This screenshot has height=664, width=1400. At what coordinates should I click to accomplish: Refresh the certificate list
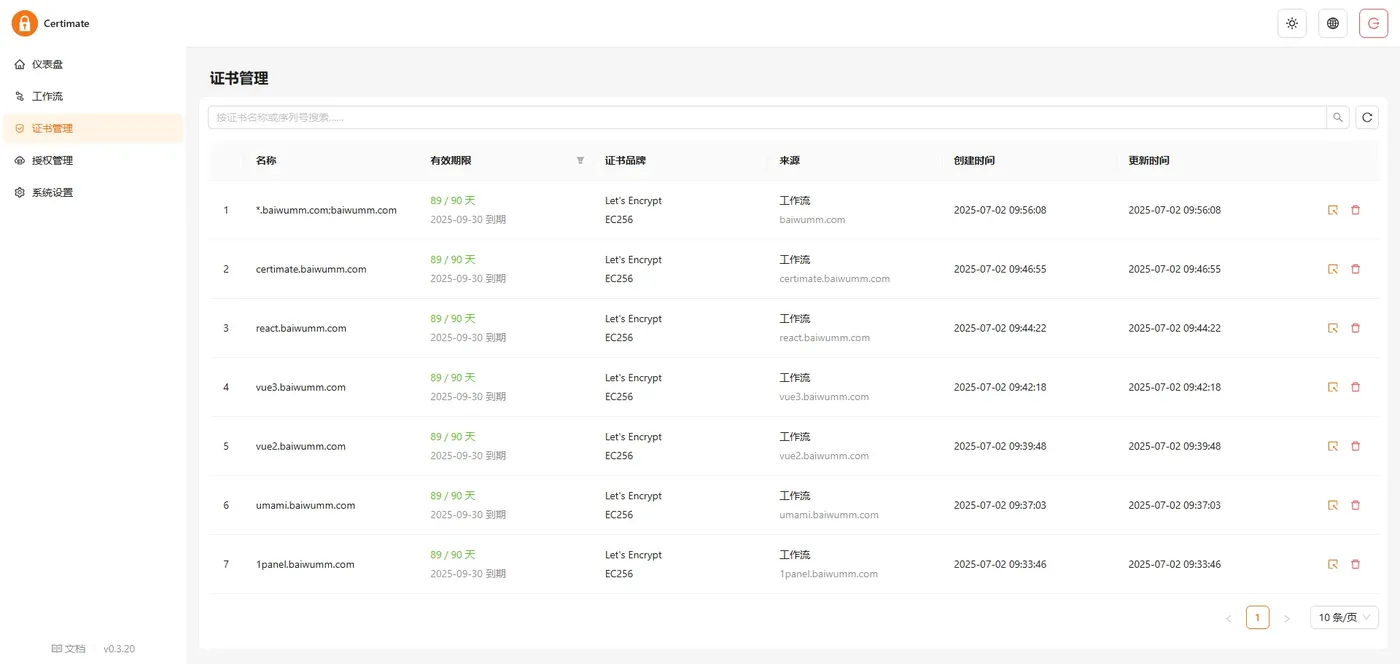tap(1367, 118)
